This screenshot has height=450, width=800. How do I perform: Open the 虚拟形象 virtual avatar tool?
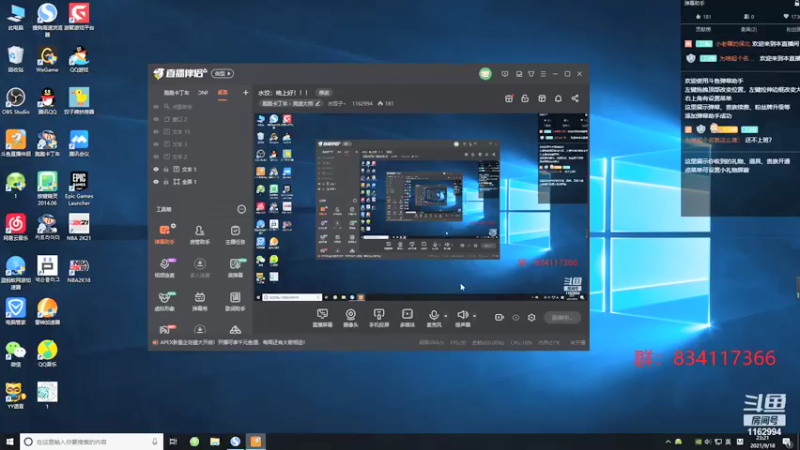(x=164, y=301)
